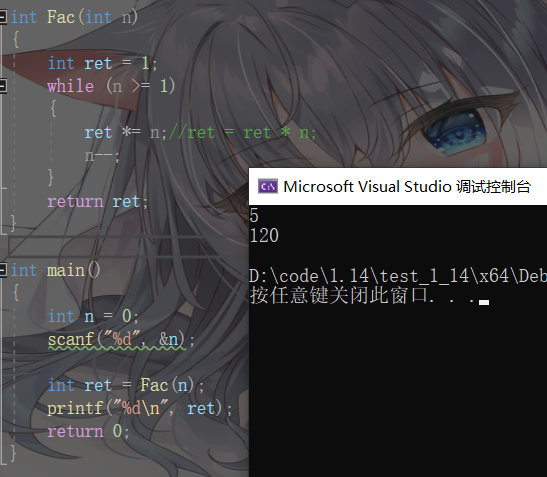Collapse the Fac function code block
Image resolution: width=547 pixels, height=477 pixels.
(3, 17)
